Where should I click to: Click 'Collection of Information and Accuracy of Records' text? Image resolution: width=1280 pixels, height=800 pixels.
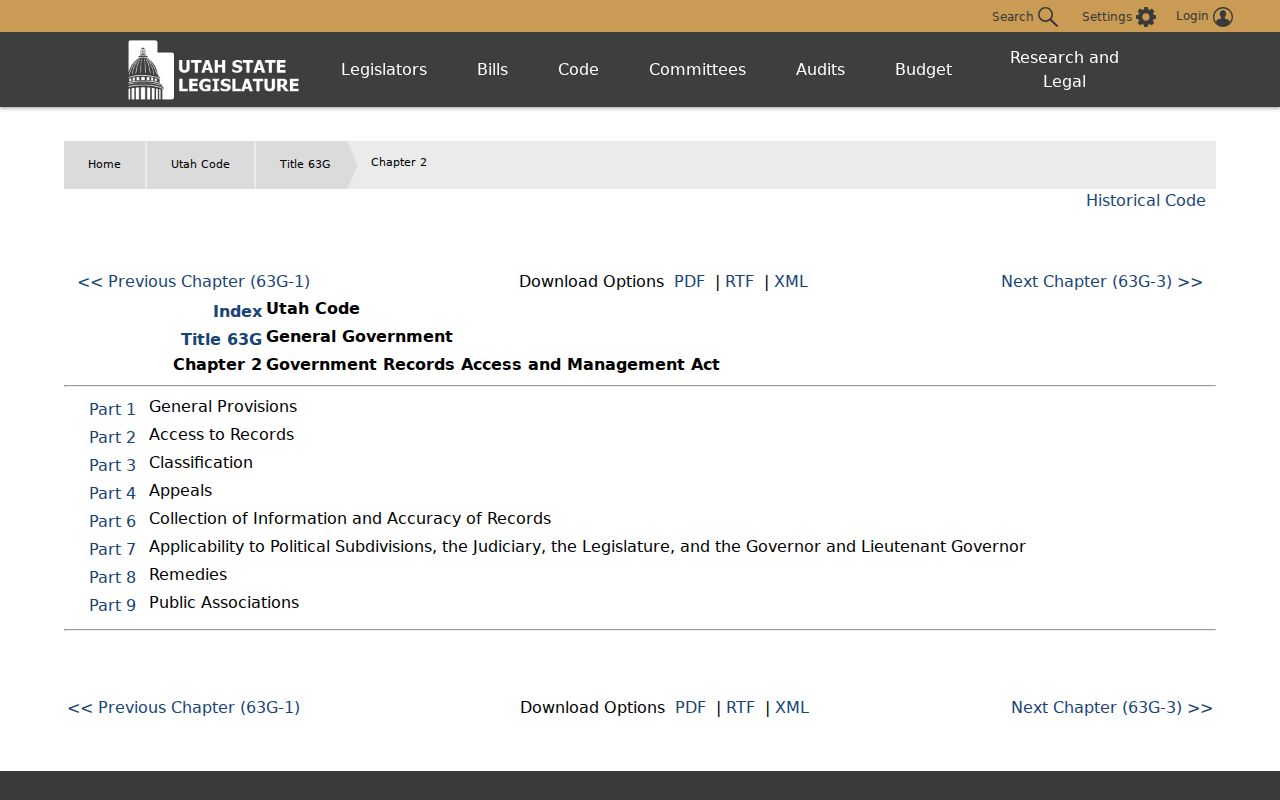click(350, 518)
